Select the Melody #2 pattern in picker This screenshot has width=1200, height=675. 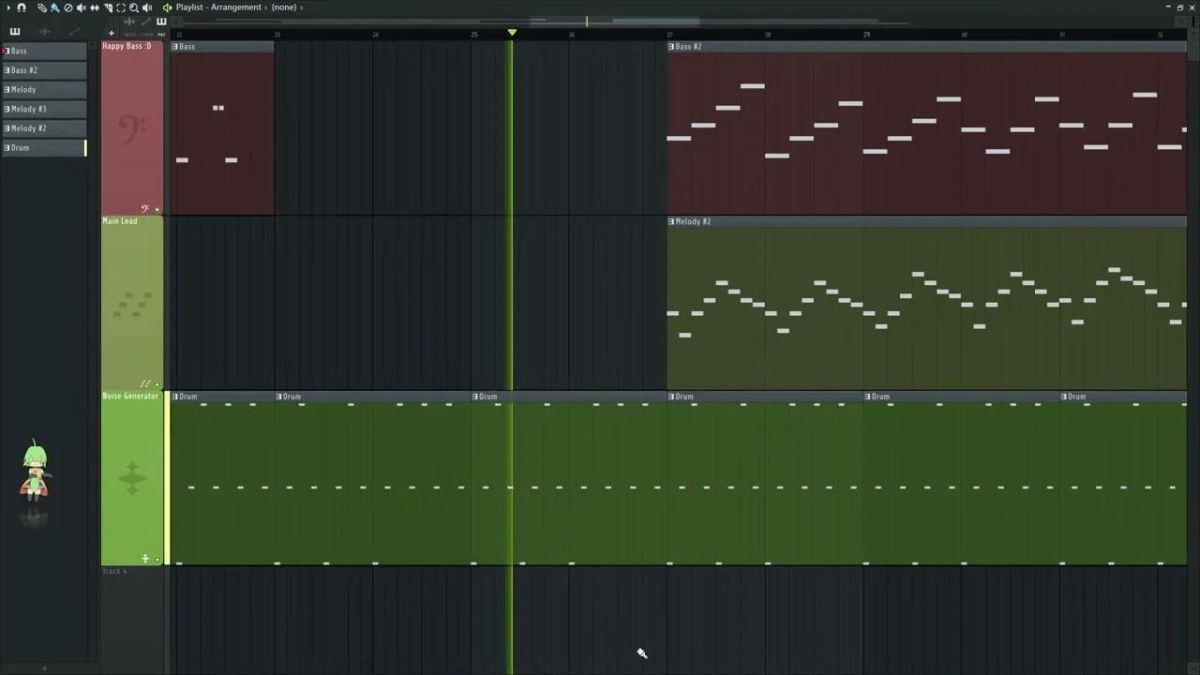point(44,128)
